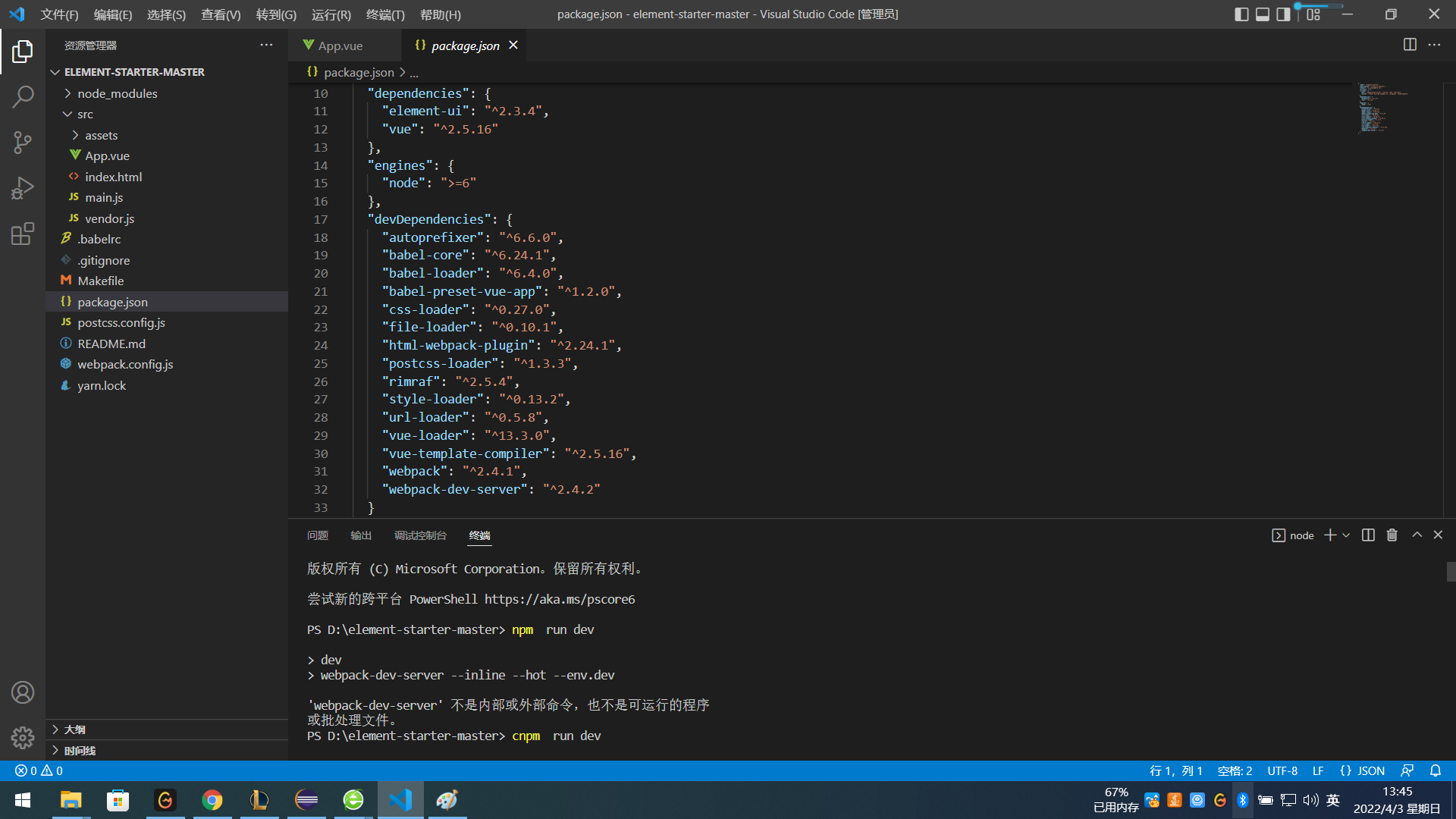Click the UTF-8 encoding indicator

pyautogui.click(x=1282, y=770)
